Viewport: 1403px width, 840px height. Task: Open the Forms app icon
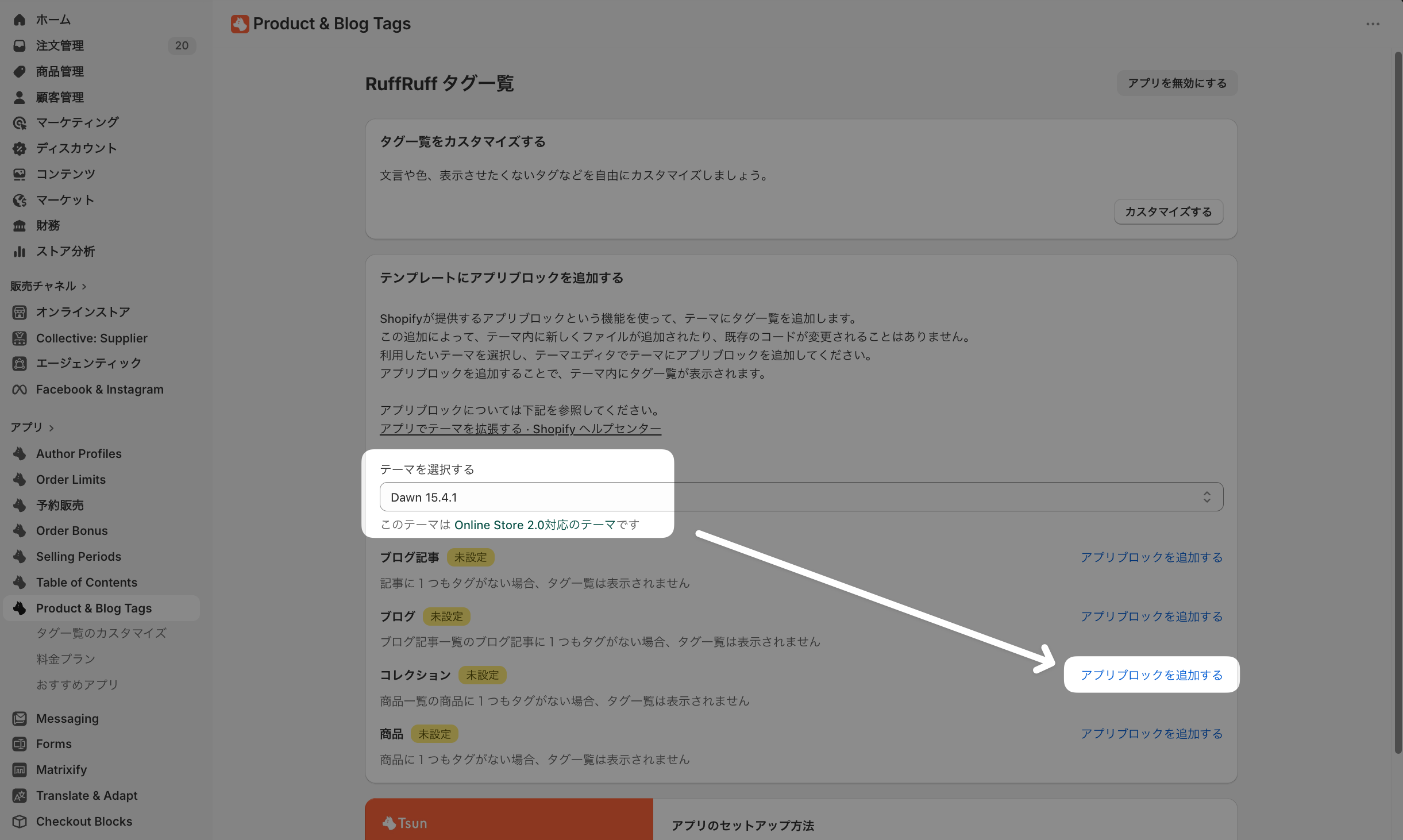[x=20, y=744]
